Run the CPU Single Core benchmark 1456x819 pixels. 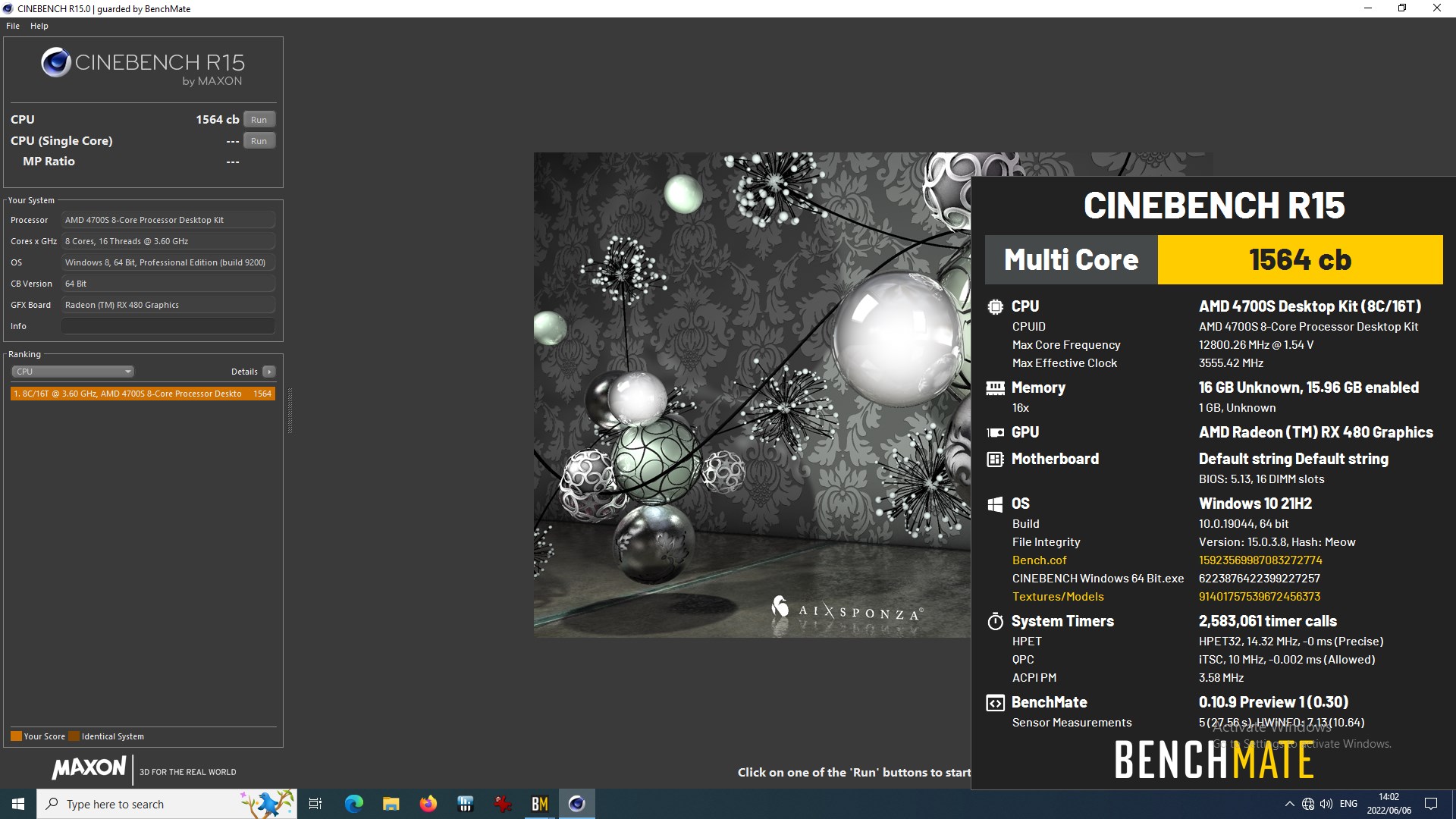click(x=259, y=141)
